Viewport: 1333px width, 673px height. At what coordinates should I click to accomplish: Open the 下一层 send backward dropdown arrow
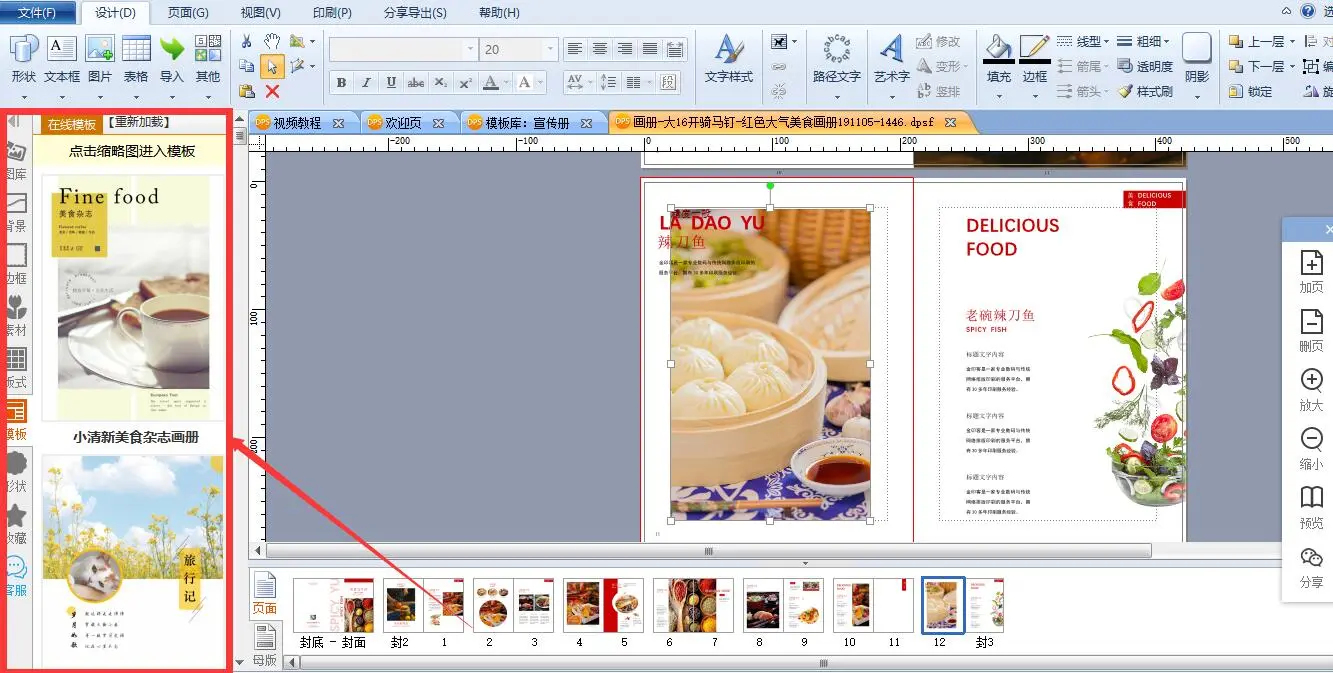click(x=1292, y=66)
